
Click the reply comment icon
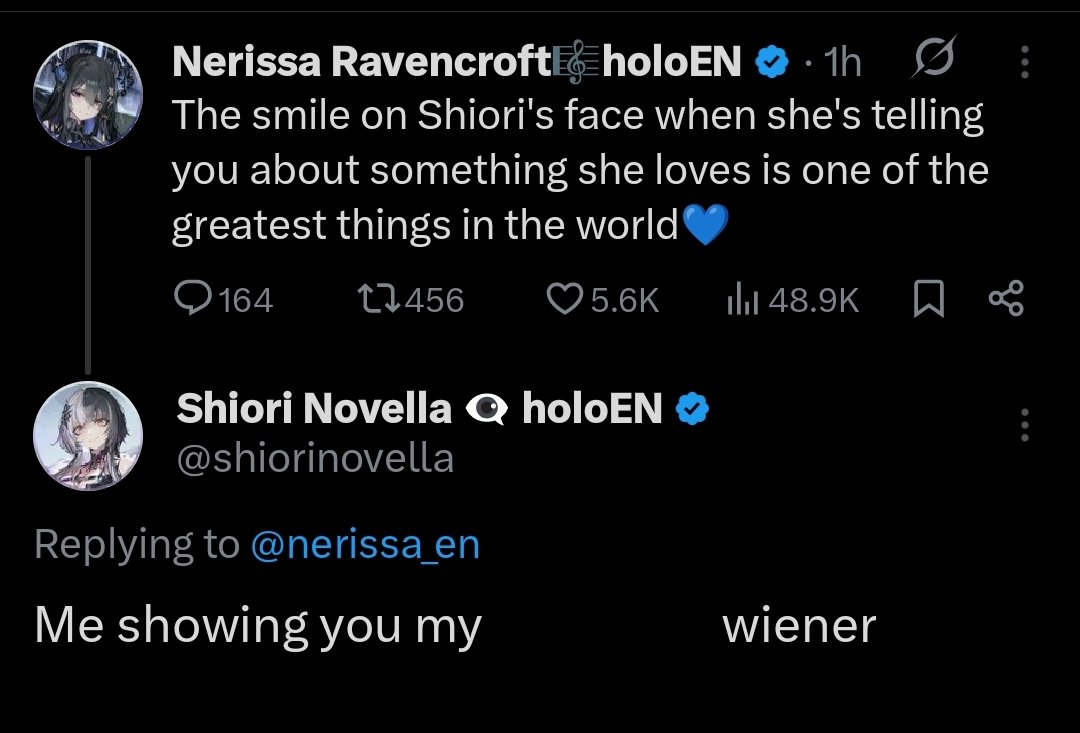pyautogui.click(x=190, y=299)
